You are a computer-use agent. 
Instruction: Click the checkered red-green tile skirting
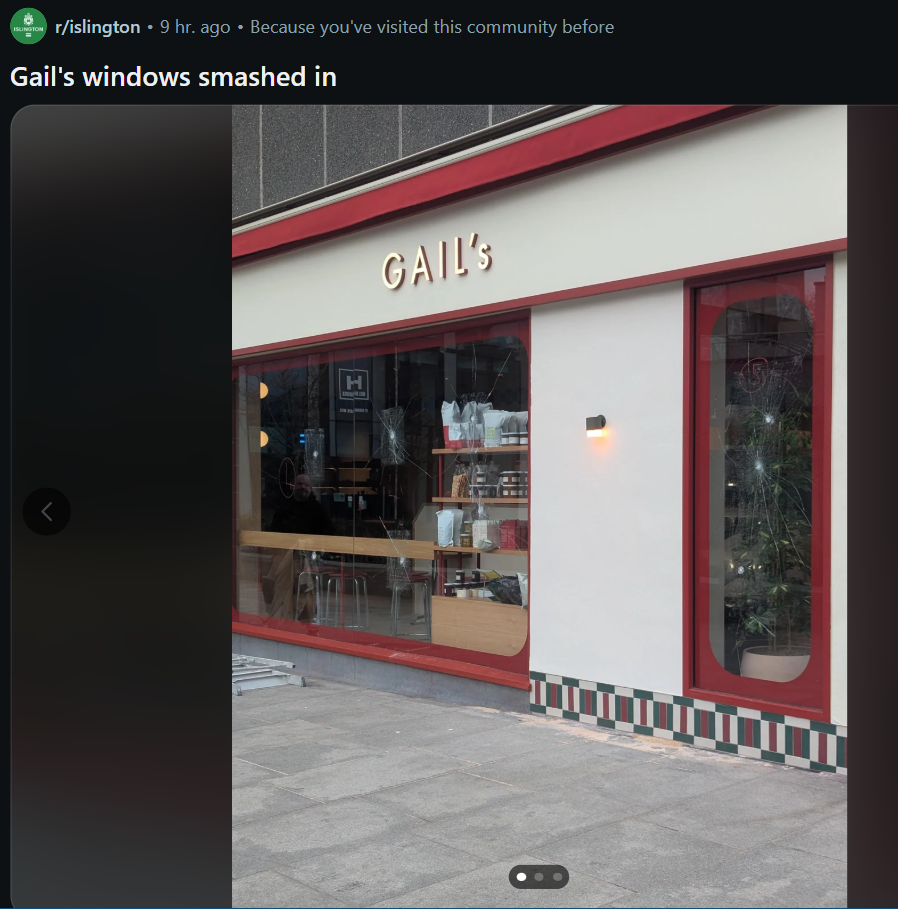pos(688,722)
